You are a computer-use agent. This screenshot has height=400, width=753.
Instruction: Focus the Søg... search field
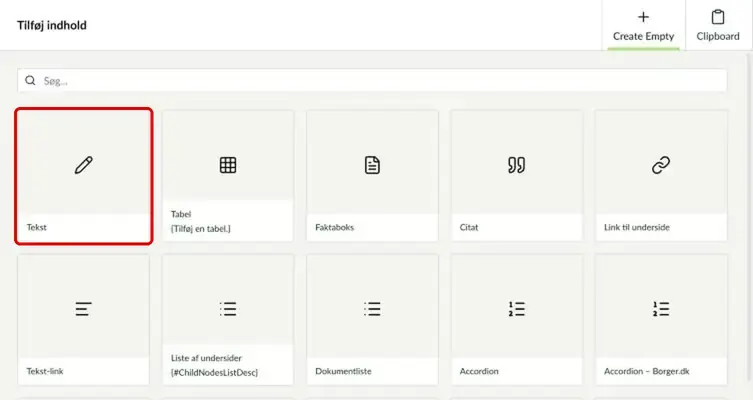click(x=372, y=81)
